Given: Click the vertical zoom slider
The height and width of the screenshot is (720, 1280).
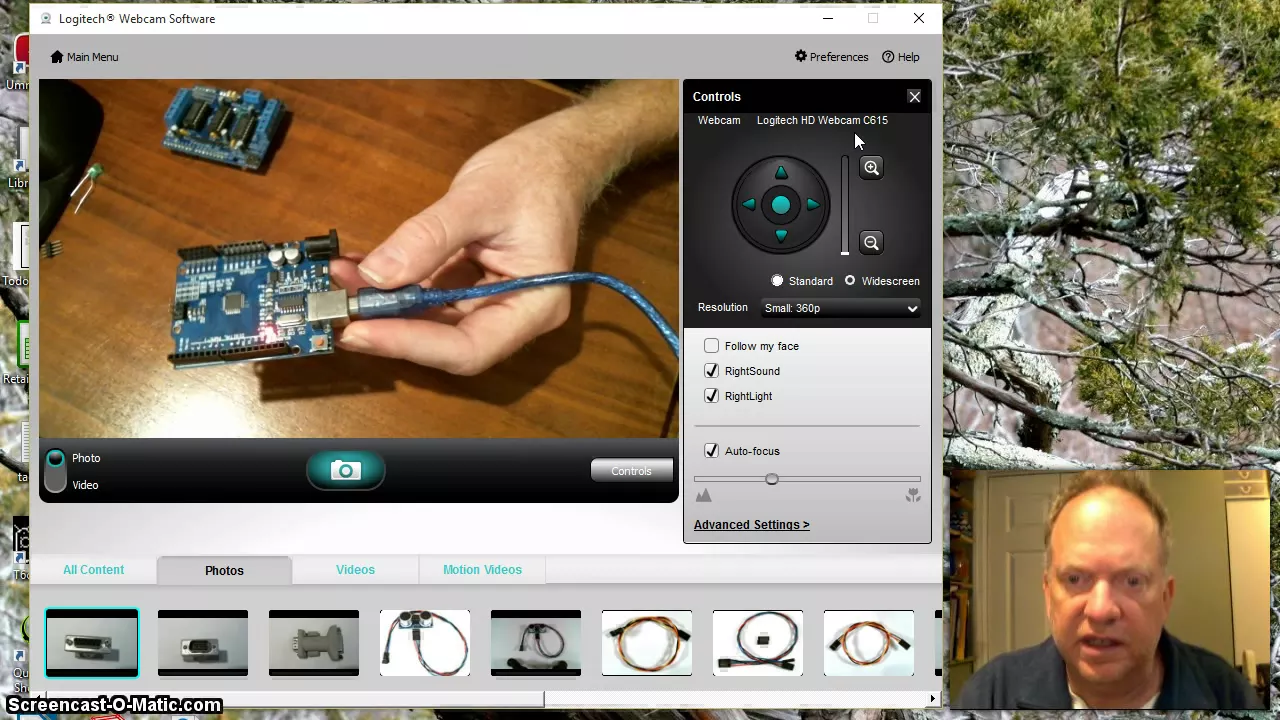Looking at the screenshot, I should pyautogui.click(x=845, y=205).
